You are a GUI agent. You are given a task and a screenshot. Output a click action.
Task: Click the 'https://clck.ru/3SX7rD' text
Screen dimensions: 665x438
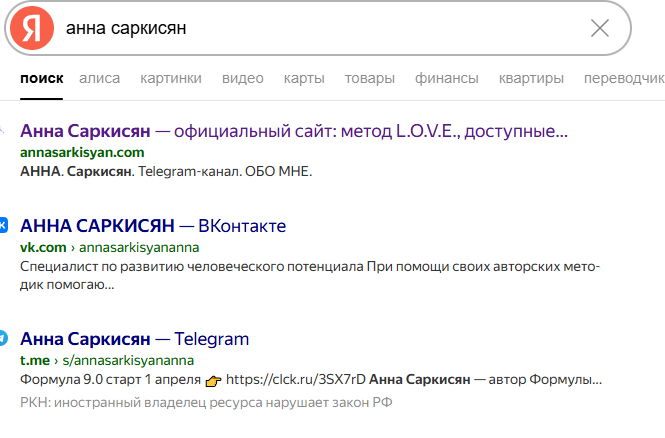(x=296, y=379)
